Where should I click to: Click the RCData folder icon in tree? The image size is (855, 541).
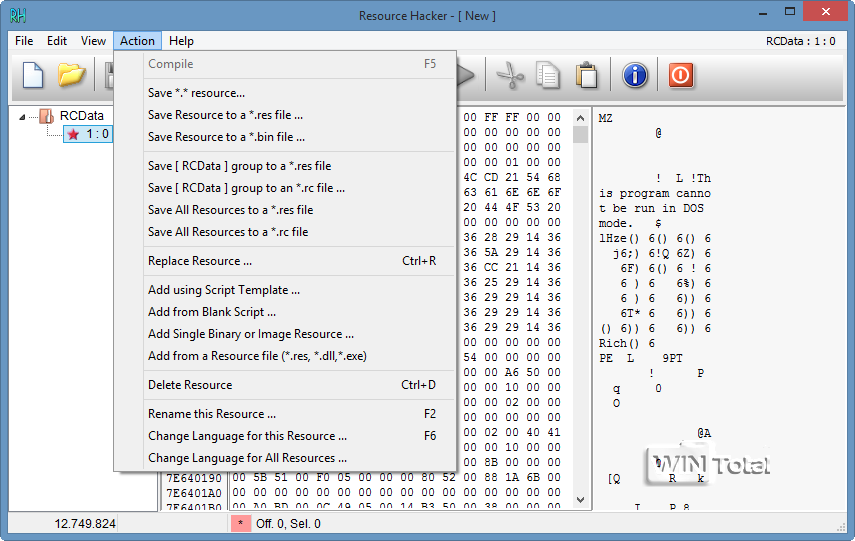click(47, 116)
